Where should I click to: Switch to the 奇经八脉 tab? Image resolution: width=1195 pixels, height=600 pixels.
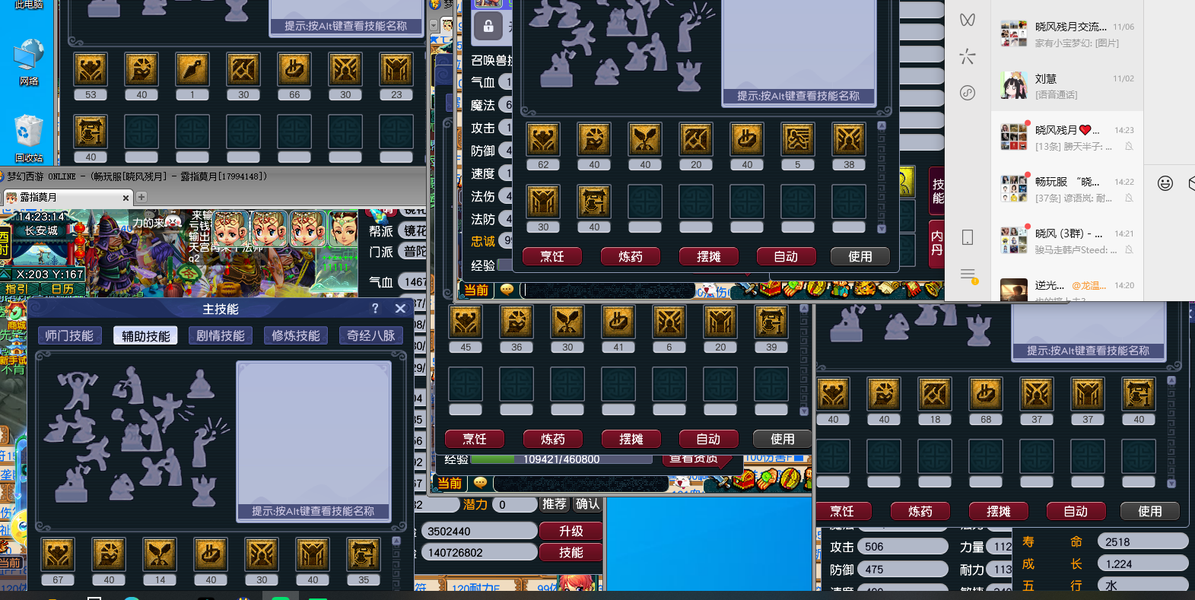coord(371,335)
